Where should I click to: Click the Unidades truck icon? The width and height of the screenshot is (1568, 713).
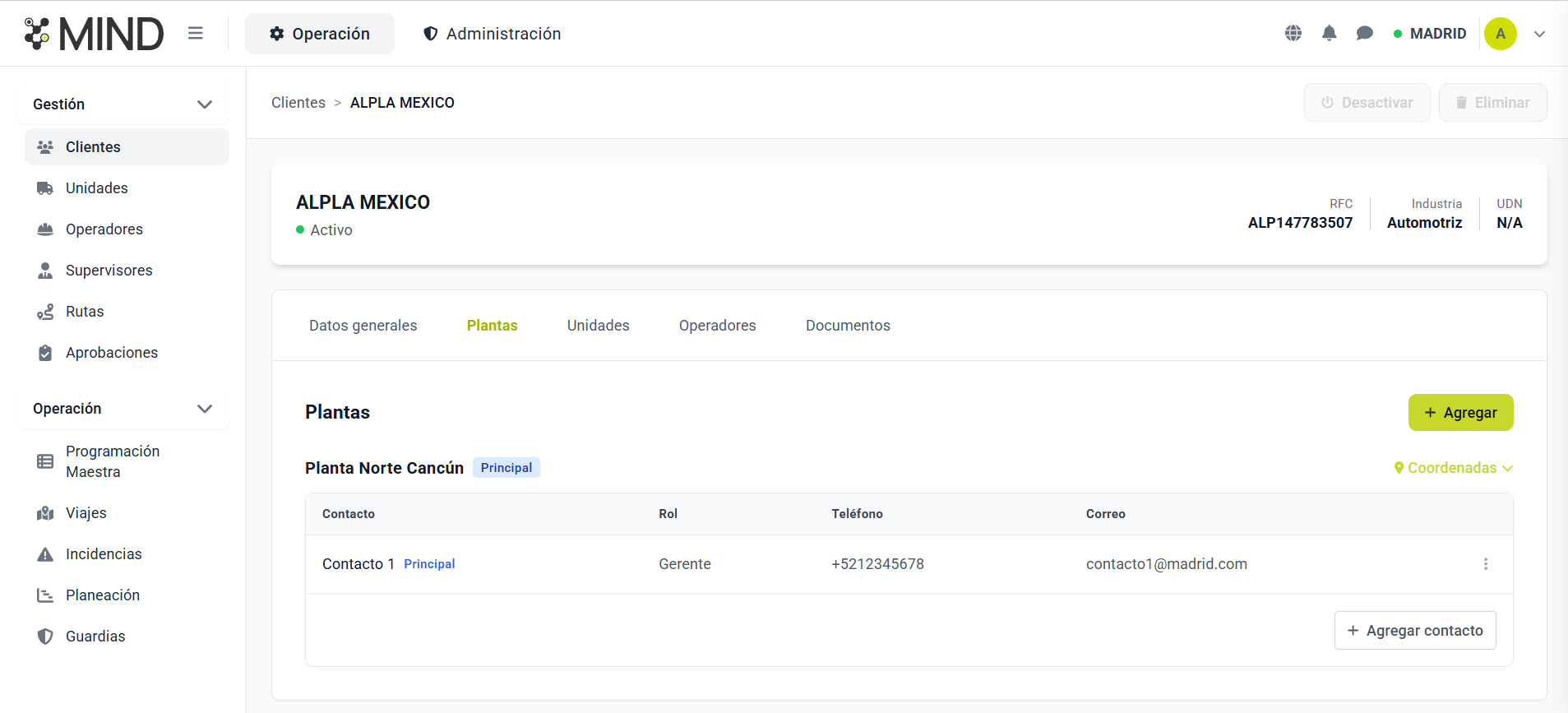click(x=45, y=188)
